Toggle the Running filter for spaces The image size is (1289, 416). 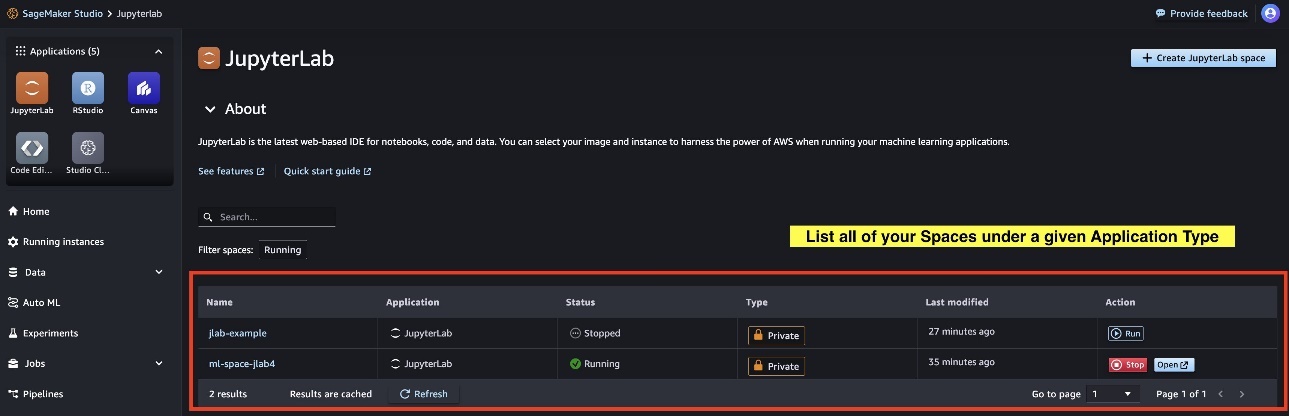coord(283,250)
